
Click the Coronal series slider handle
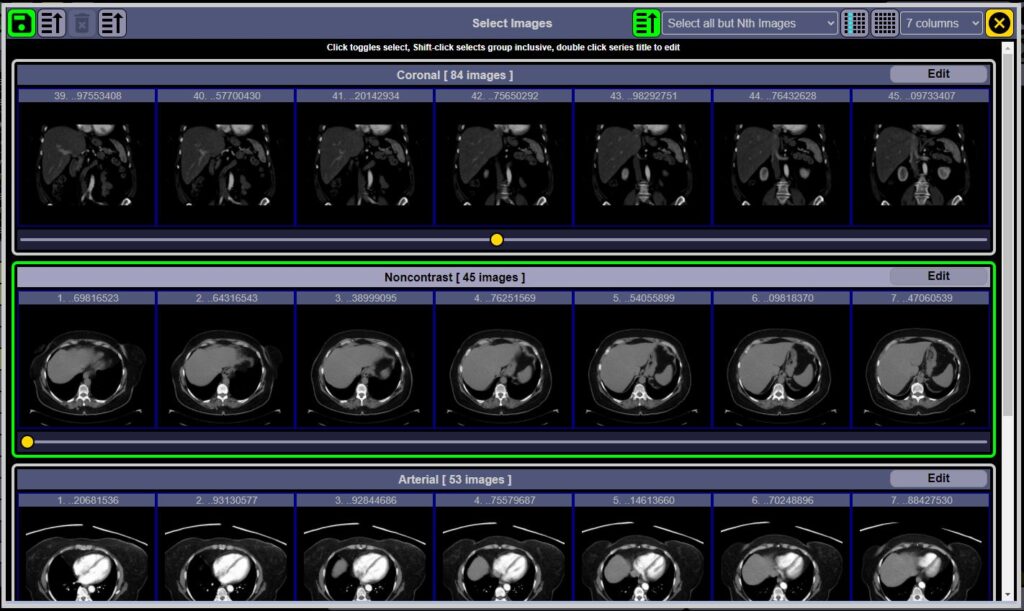pyautogui.click(x=496, y=240)
